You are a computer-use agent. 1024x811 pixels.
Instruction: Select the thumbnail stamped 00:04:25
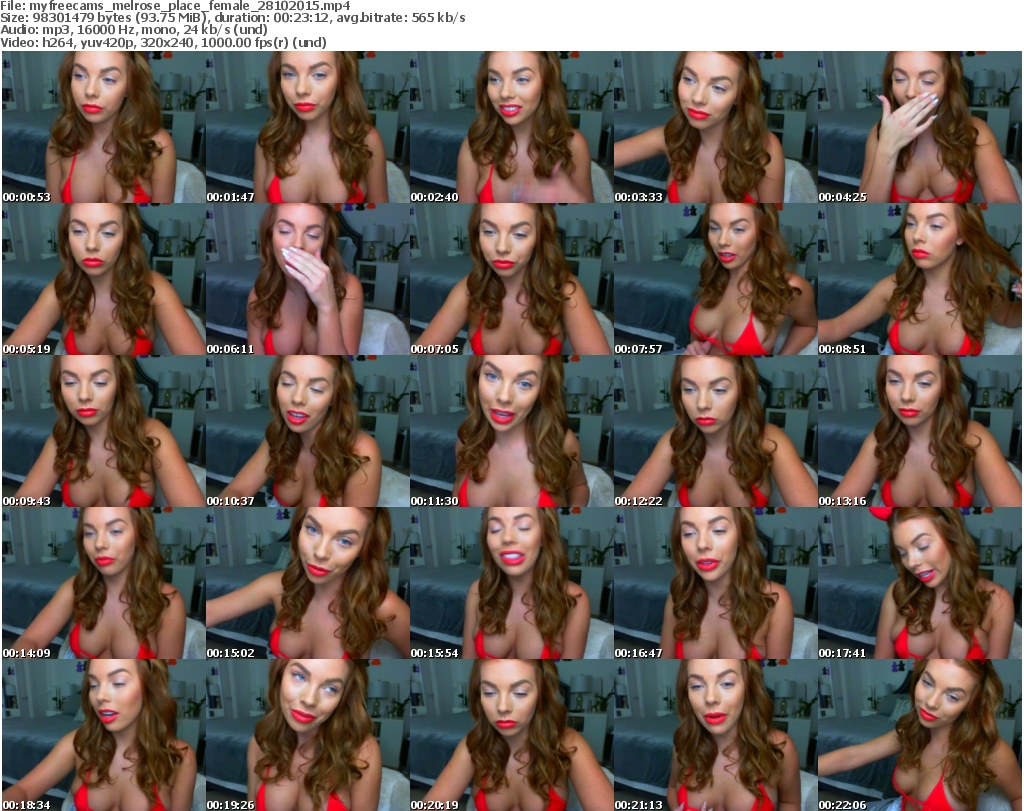(x=920, y=127)
